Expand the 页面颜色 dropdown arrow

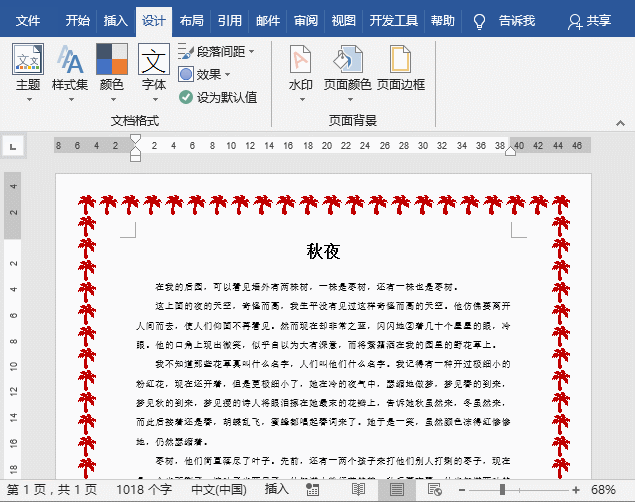click(350, 100)
